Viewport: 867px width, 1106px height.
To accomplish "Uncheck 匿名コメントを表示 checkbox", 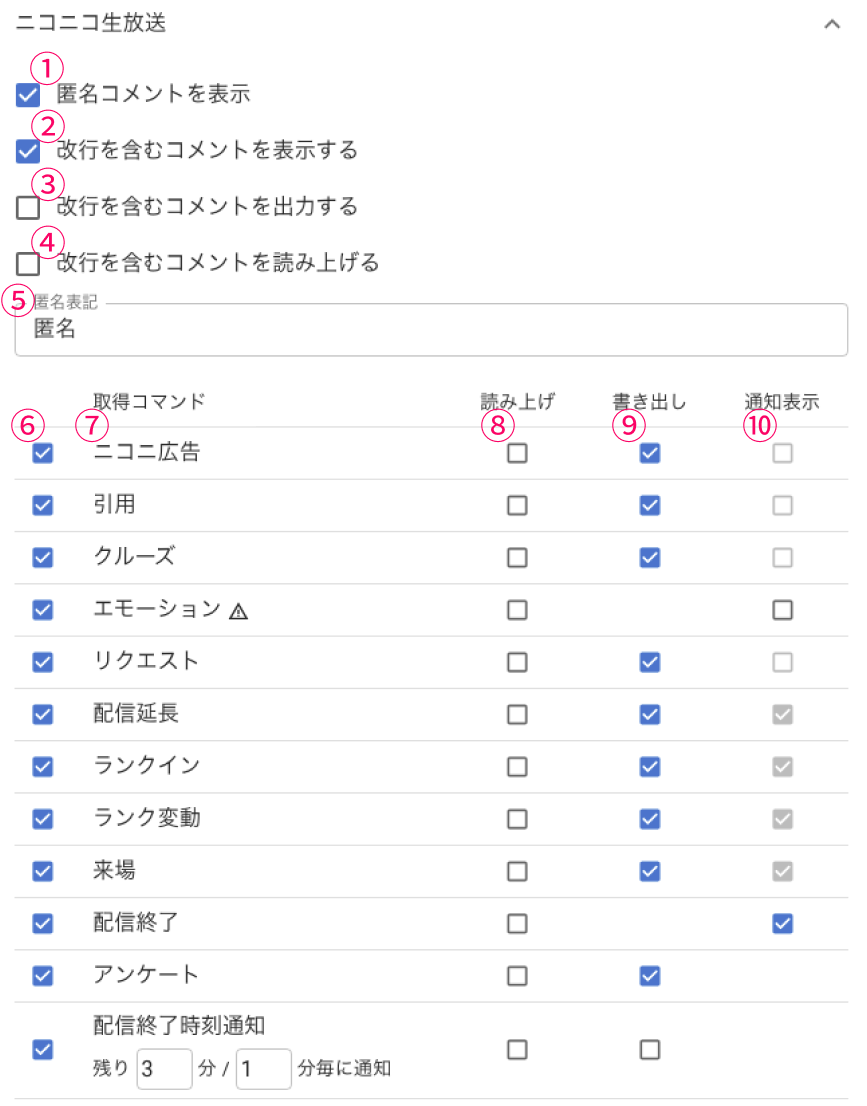I will 28,96.
